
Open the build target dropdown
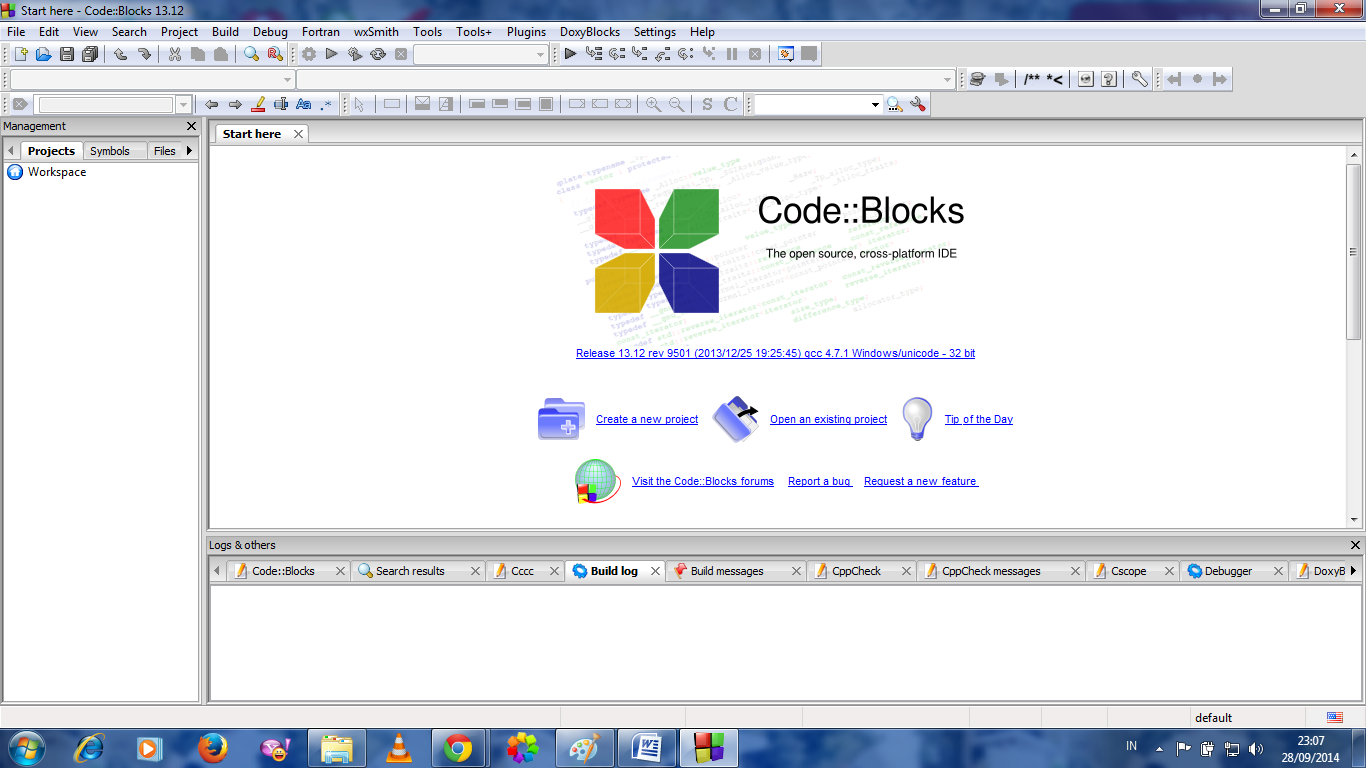pos(481,54)
